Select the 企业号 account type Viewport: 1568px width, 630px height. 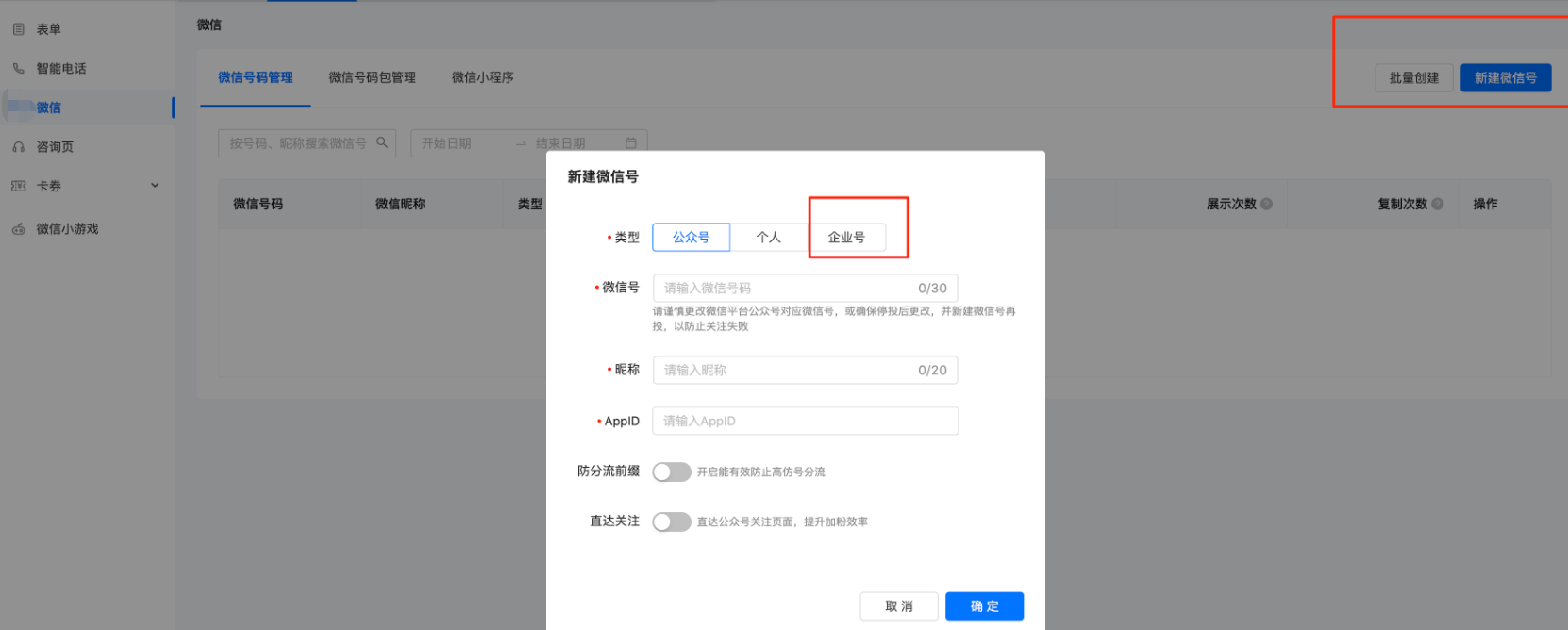[x=846, y=238]
